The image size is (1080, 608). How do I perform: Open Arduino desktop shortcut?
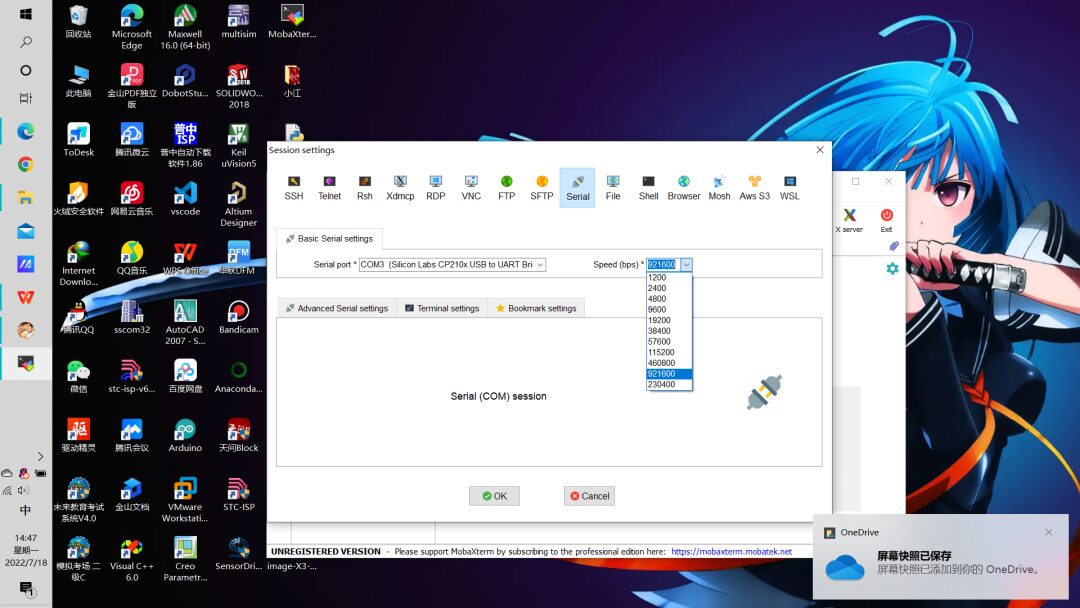[x=185, y=435]
